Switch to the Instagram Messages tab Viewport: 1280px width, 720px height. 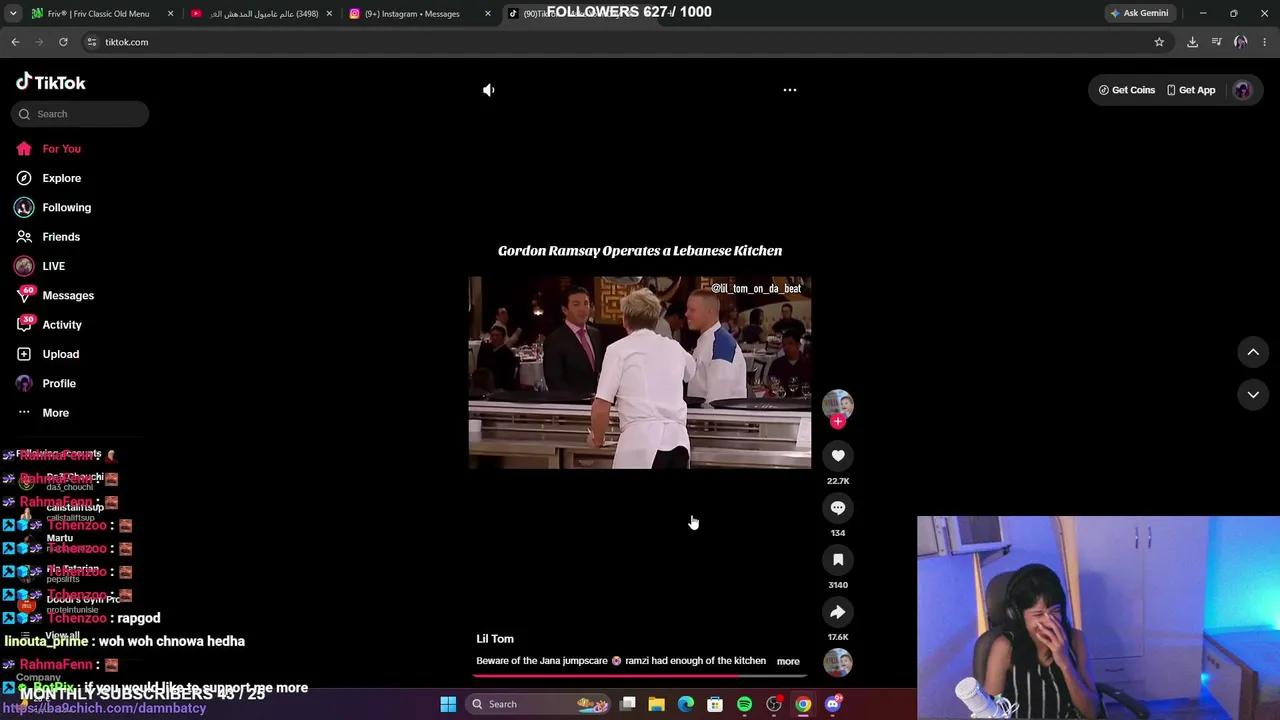pos(420,14)
